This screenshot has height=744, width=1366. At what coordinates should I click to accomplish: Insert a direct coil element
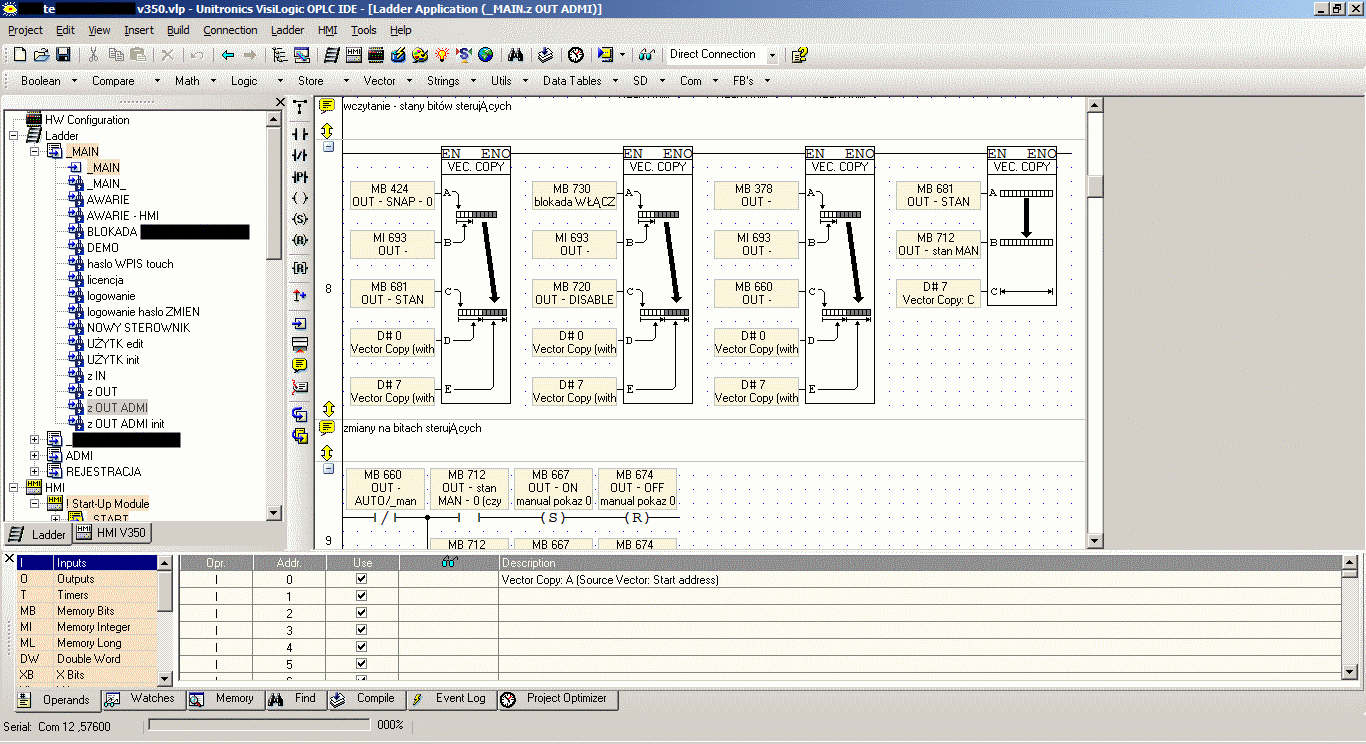299,198
